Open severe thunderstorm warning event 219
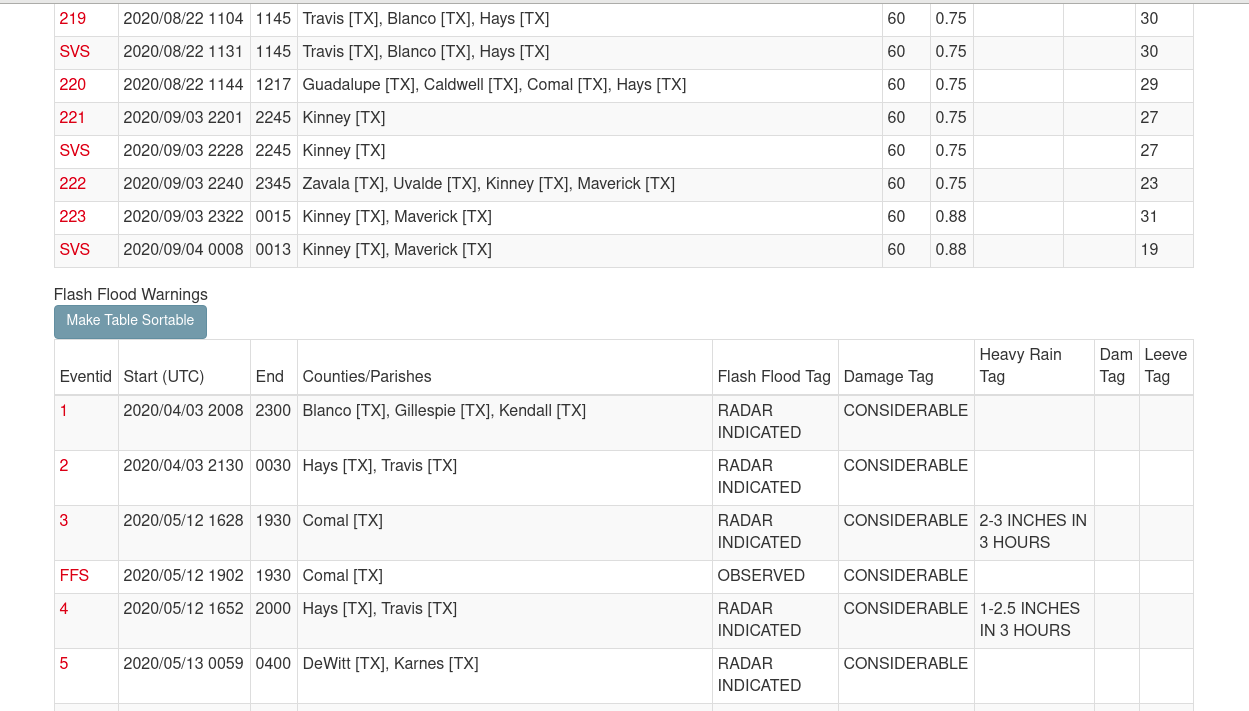This screenshot has width=1249, height=711. coord(73,19)
